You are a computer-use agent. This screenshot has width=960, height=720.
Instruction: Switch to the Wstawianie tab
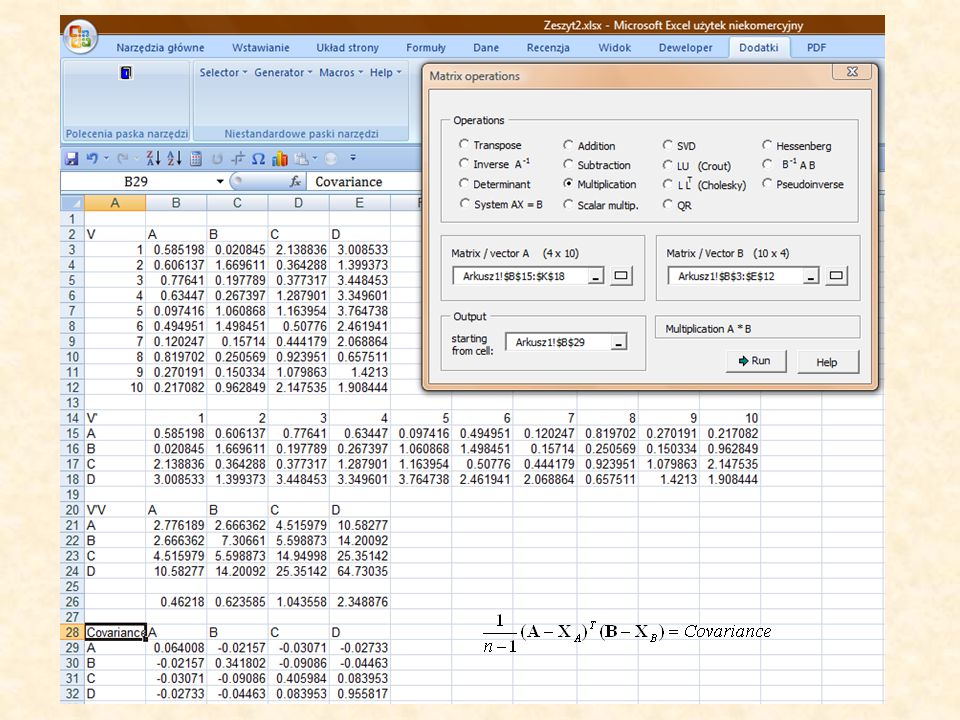(x=260, y=48)
